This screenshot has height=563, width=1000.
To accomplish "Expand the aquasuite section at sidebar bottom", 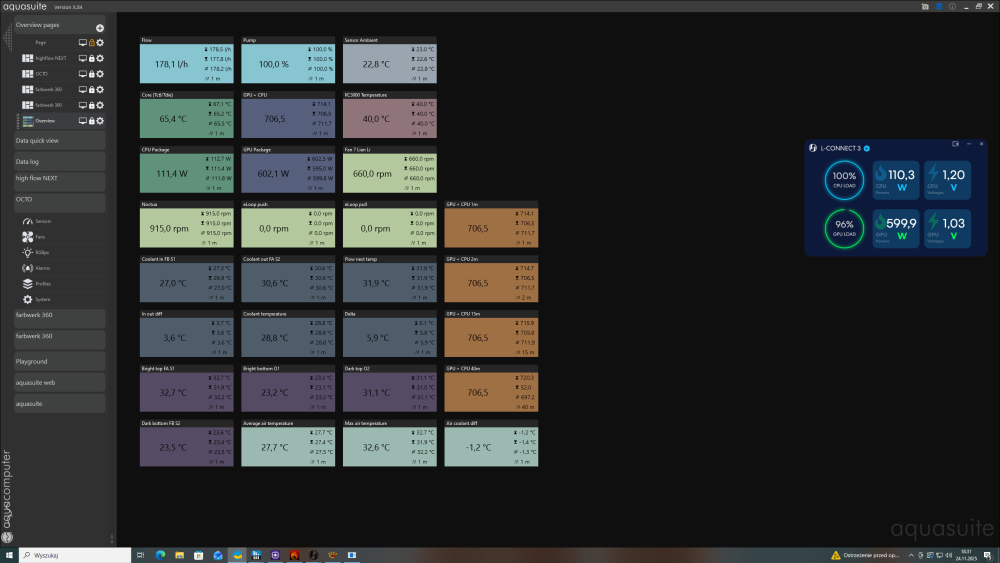I will point(59,404).
